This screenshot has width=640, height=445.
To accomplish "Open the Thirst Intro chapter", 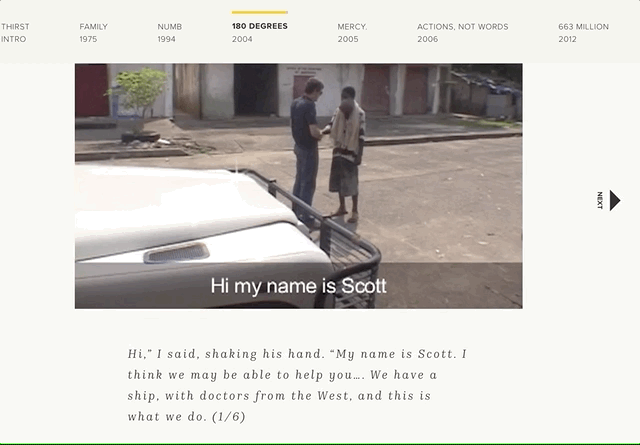I will pyautogui.click(x=15, y=33).
